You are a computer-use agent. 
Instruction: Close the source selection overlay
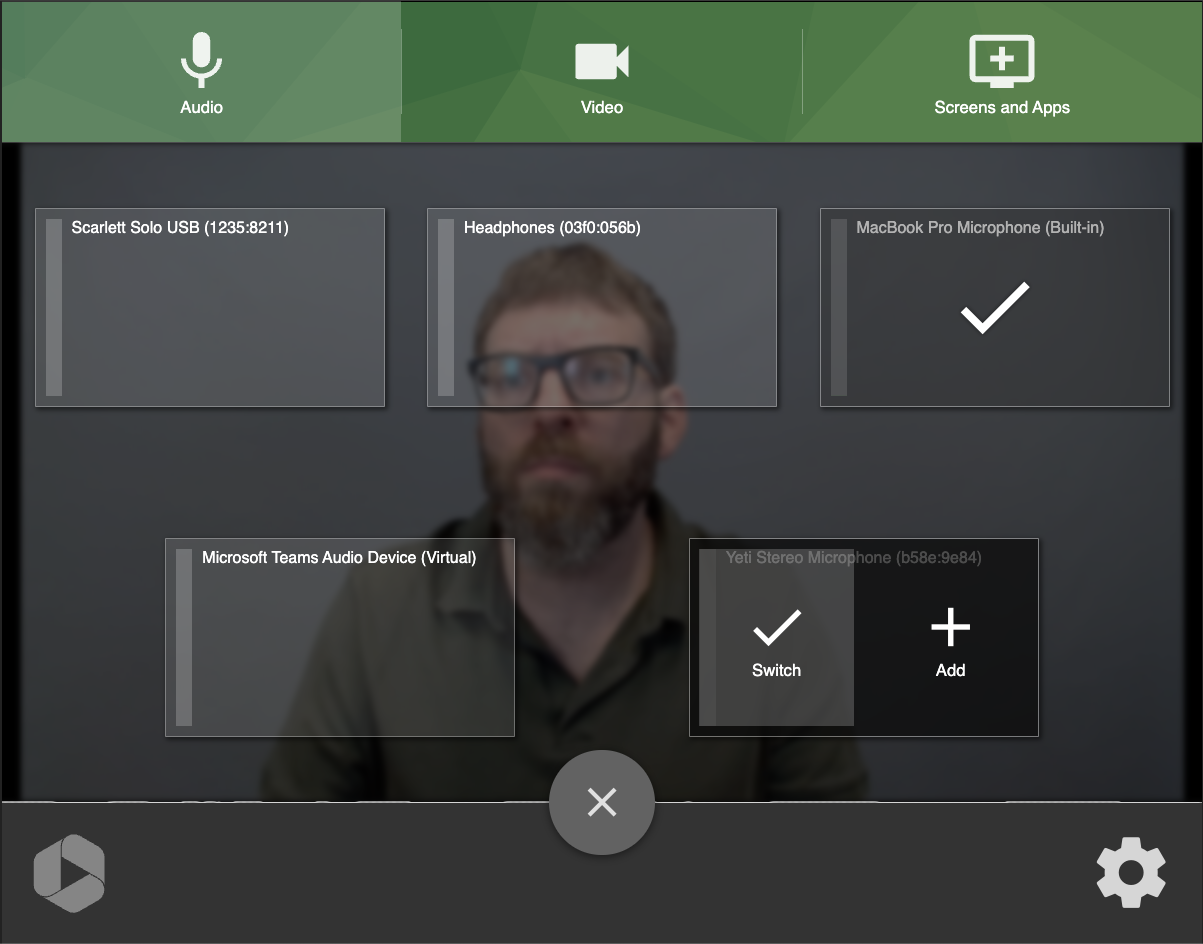point(602,802)
